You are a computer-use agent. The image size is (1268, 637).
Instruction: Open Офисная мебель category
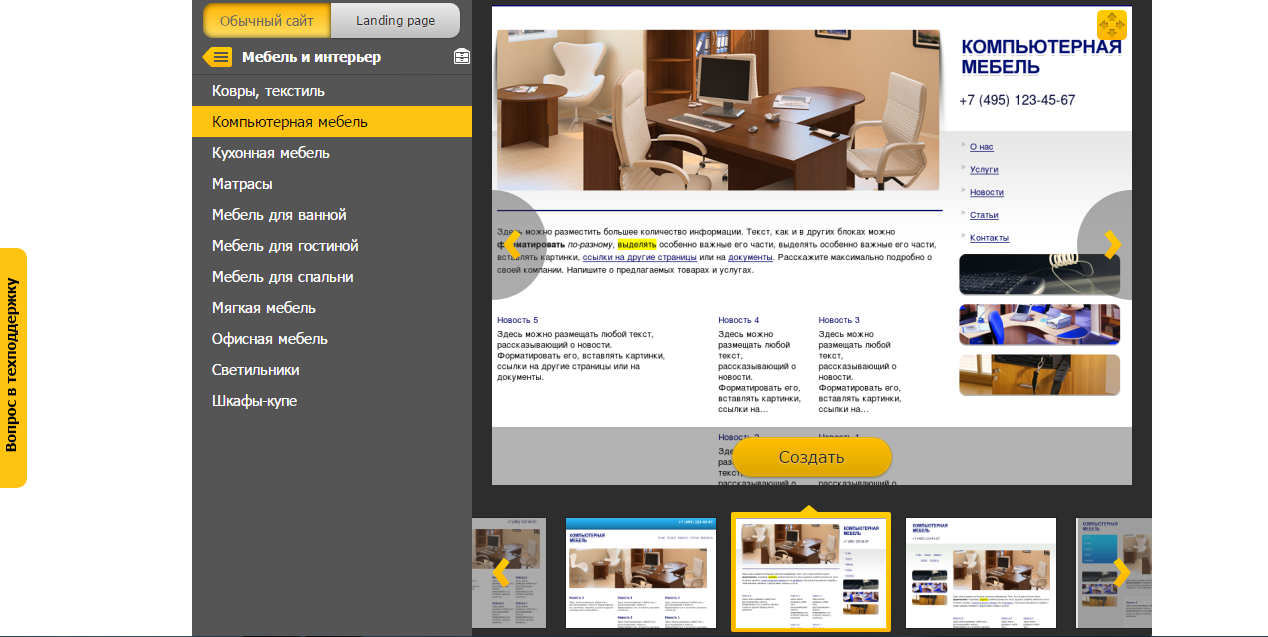click(x=332, y=339)
